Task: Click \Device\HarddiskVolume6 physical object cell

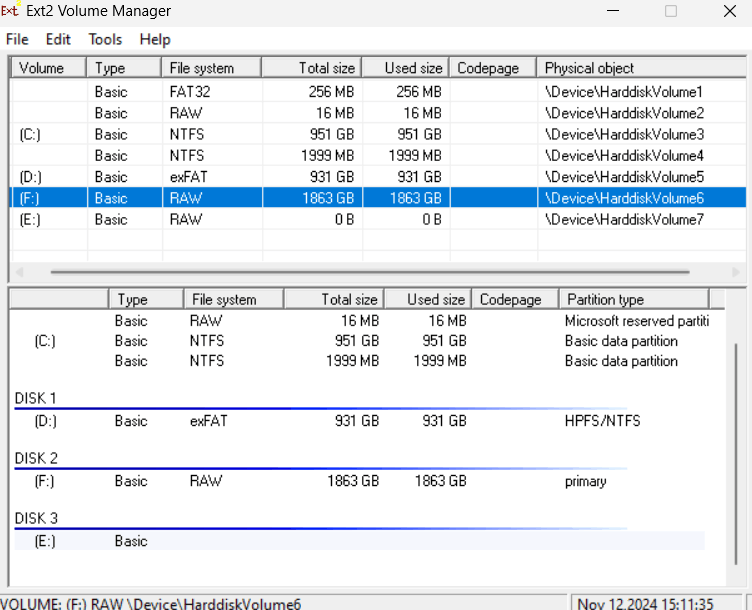Action: click(624, 198)
